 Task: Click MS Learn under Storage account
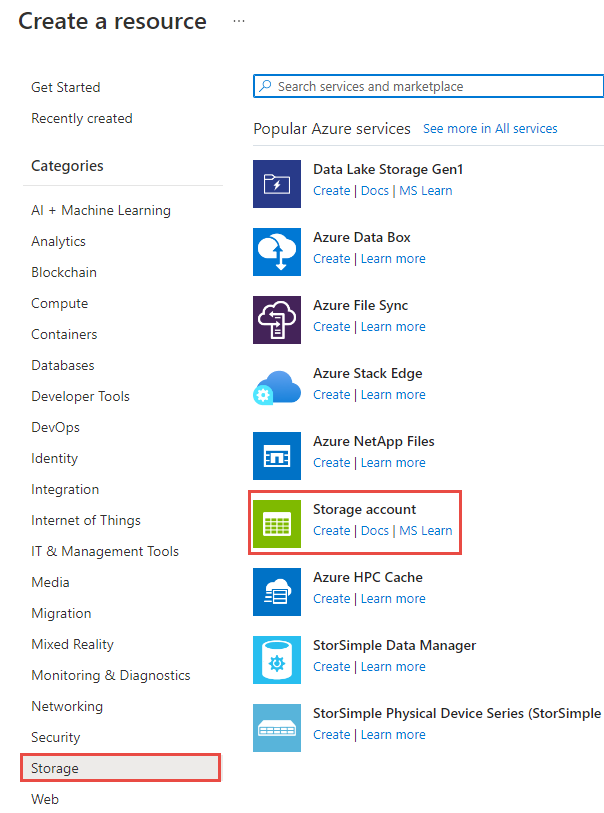(x=425, y=530)
